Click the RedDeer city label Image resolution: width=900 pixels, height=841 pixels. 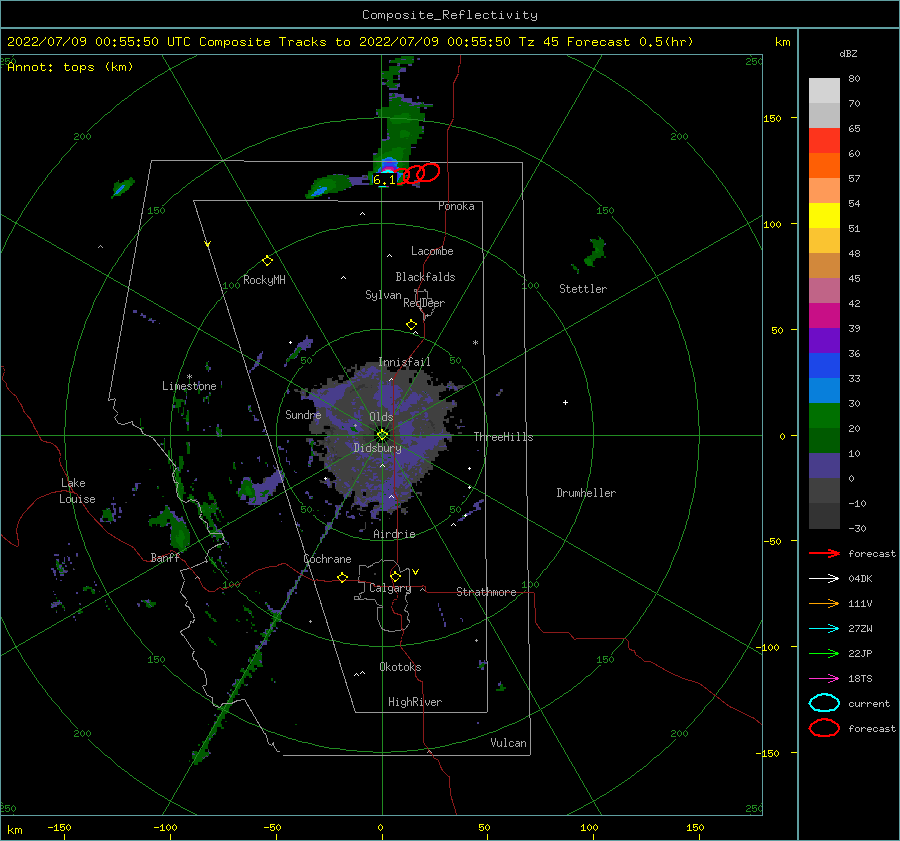424,303
